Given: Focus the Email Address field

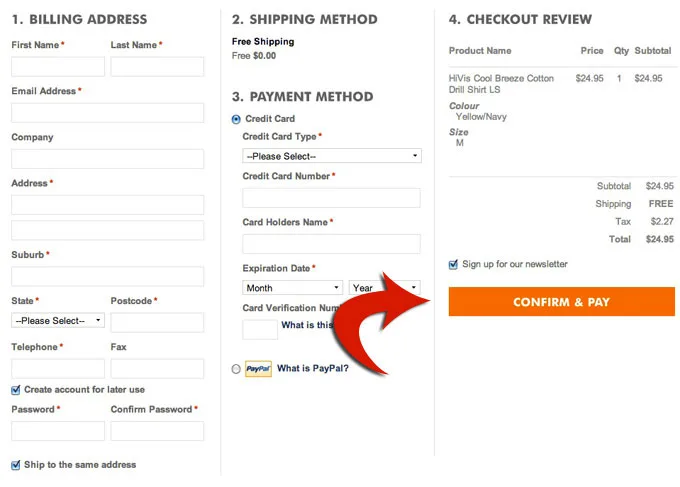Looking at the screenshot, I should click(x=107, y=113).
